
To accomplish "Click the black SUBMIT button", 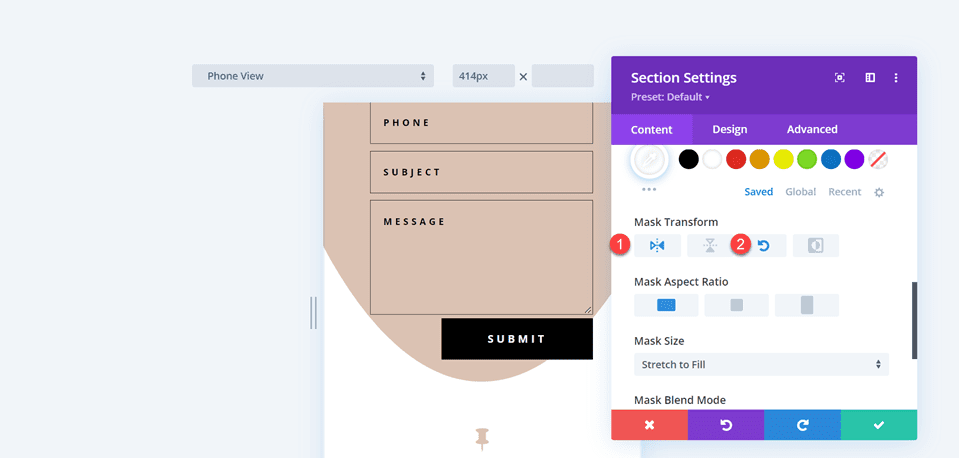I will coord(516,339).
